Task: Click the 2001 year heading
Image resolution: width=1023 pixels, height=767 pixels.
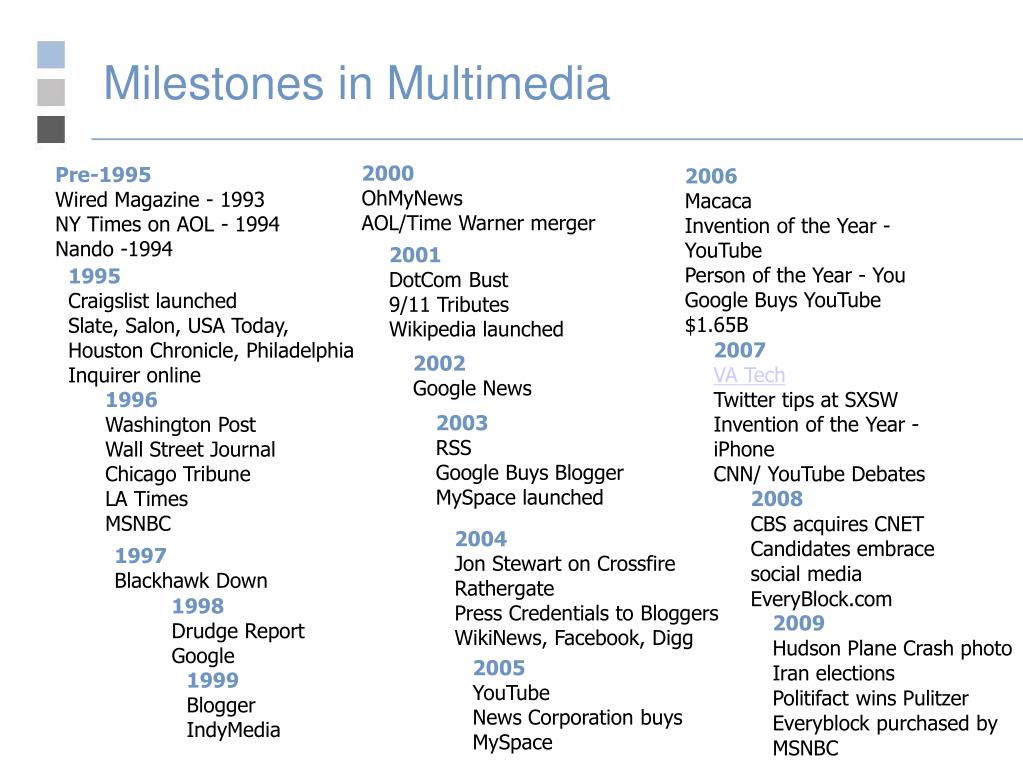Action: pyautogui.click(x=415, y=254)
